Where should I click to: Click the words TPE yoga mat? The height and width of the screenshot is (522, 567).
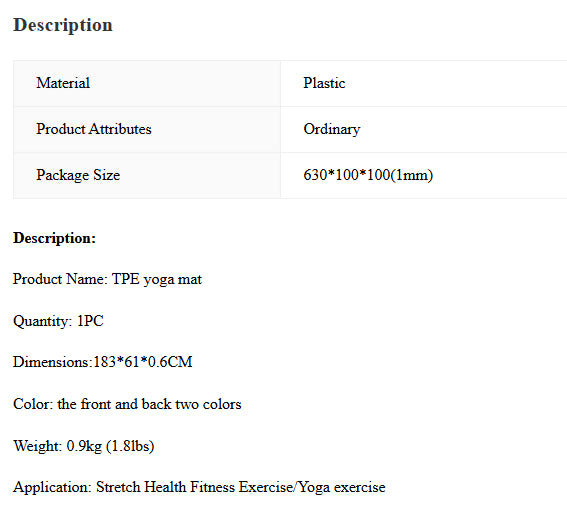point(157,279)
